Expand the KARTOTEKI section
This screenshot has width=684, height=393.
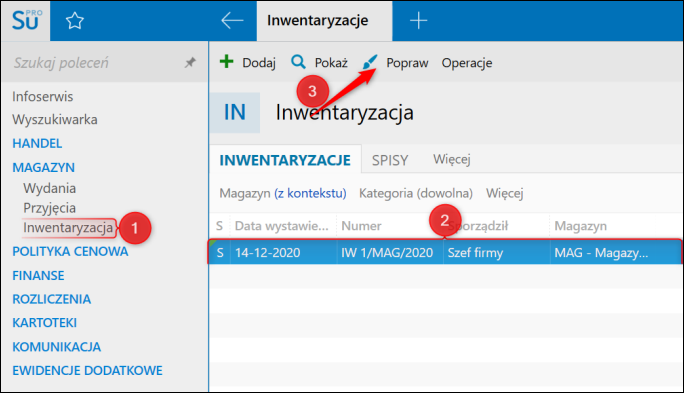point(44,323)
